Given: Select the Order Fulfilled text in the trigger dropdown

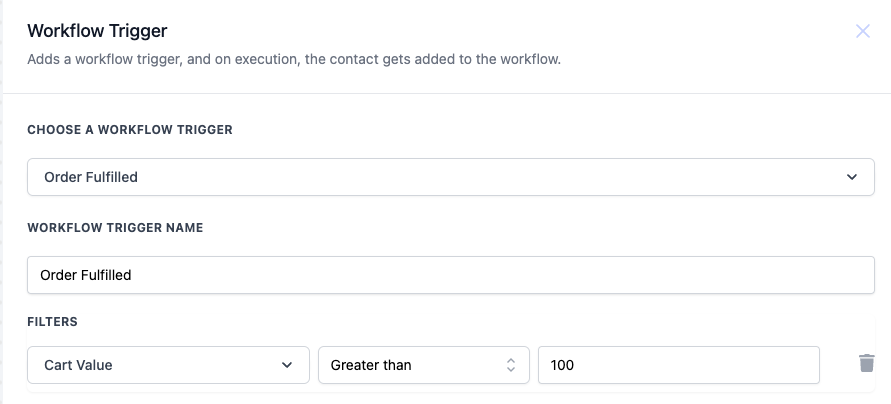Looking at the screenshot, I should tap(91, 177).
